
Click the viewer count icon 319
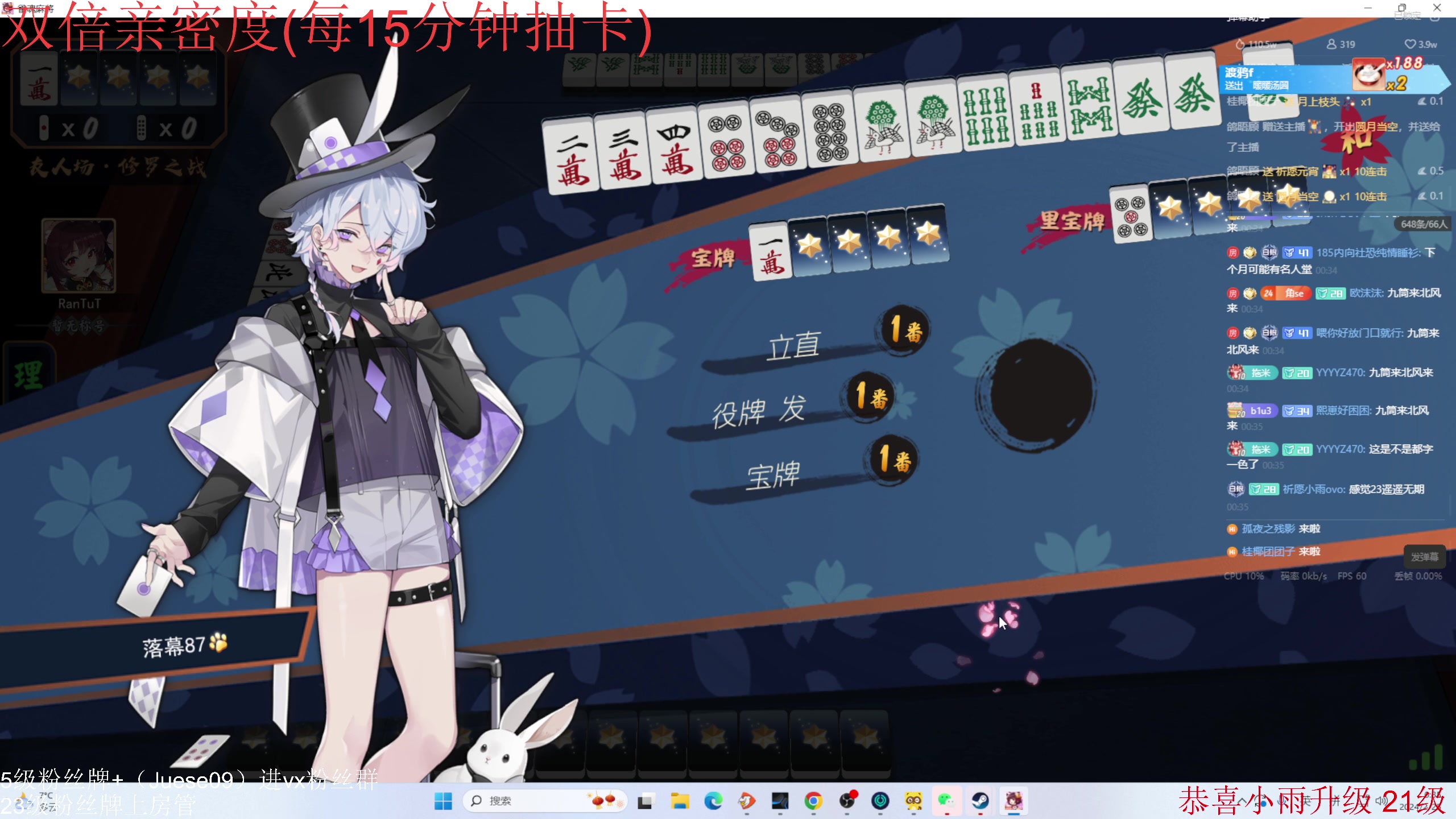coord(1331,44)
